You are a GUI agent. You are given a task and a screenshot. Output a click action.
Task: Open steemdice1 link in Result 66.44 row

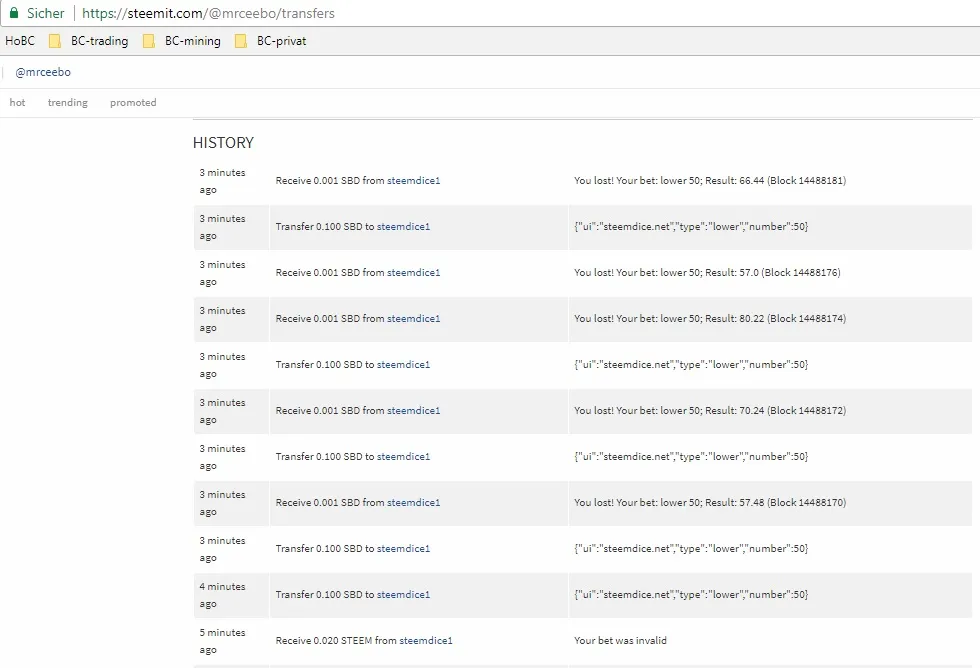pos(413,181)
